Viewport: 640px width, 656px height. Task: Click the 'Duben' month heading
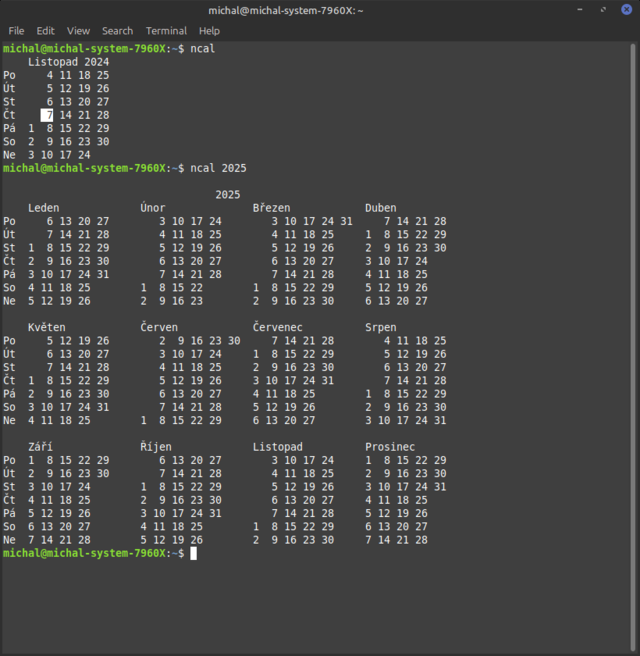(381, 208)
